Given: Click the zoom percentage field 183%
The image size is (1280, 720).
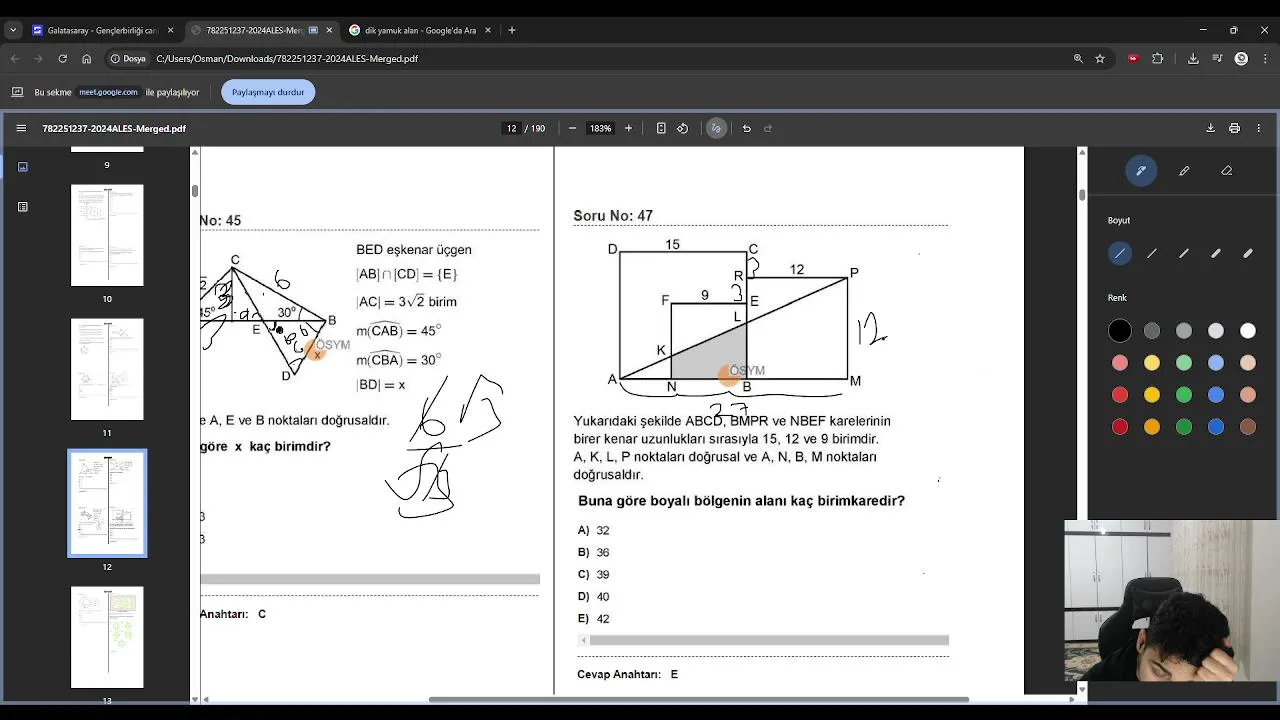Looking at the screenshot, I should click(x=600, y=128).
